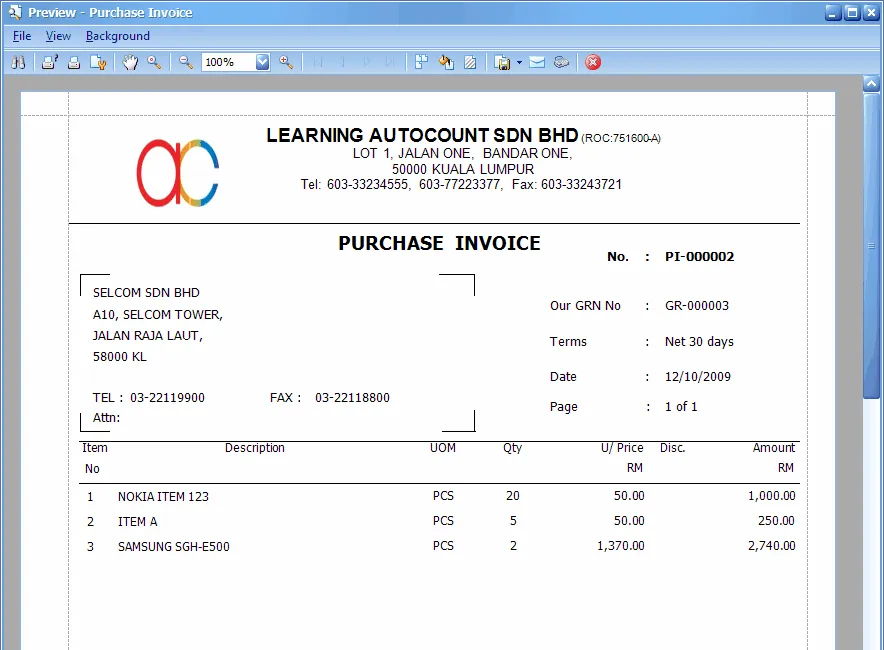
Task: Go to the next page arrow
Action: [367, 62]
